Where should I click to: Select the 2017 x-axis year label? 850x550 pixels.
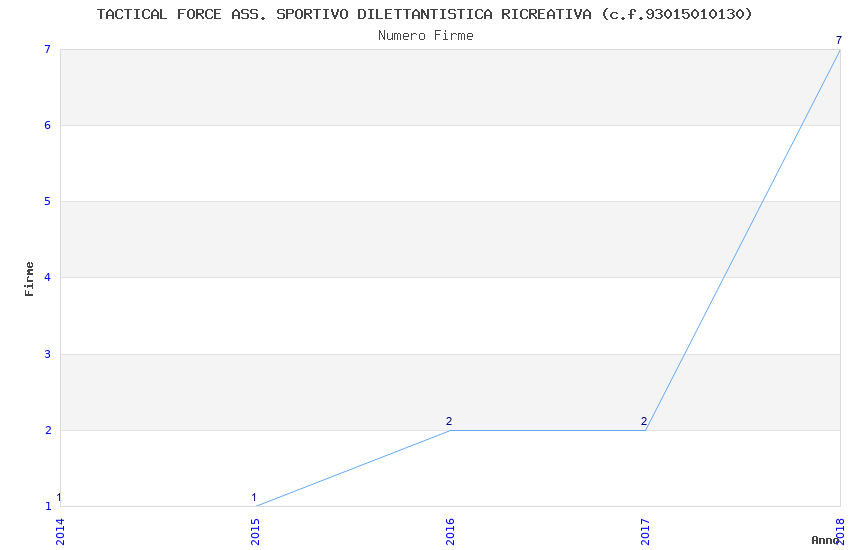tap(645, 532)
